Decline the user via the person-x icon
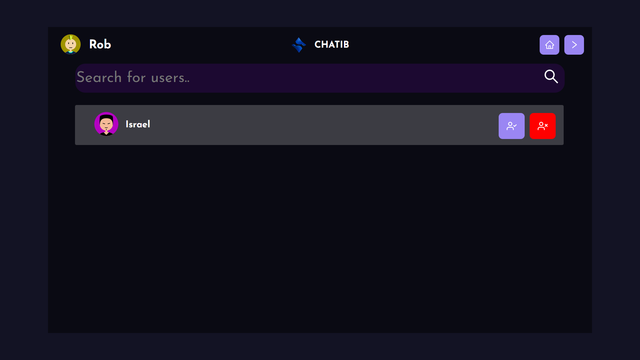Image resolution: width=640 pixels, height=360 pixels. [x=542, y=126]
